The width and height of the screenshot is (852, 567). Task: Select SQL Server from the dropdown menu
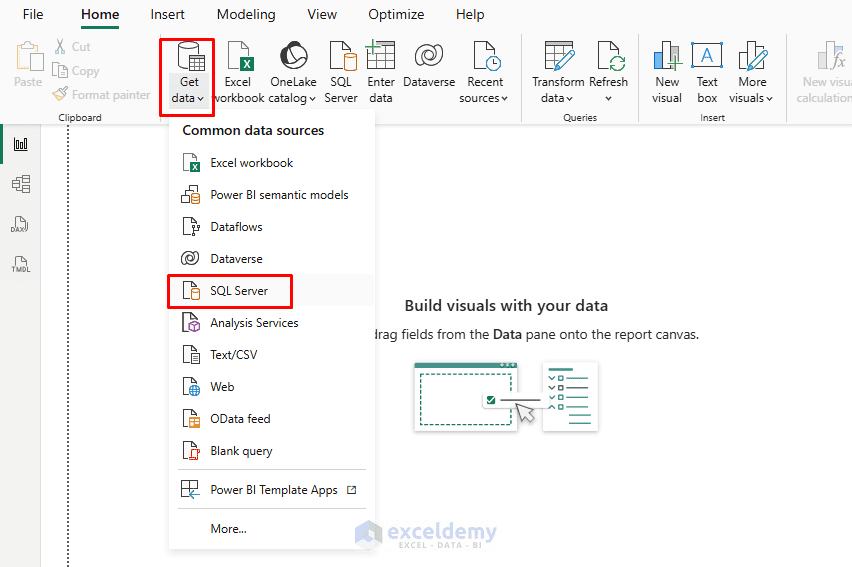point(271,291)
